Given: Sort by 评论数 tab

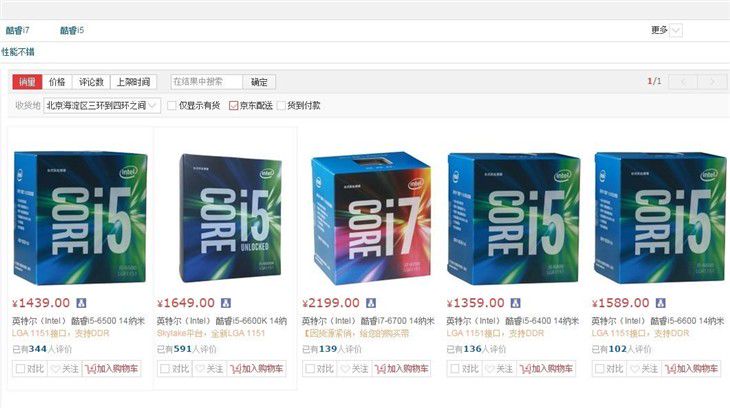Looking at the screenshot, I should click(x=91, y=82).
